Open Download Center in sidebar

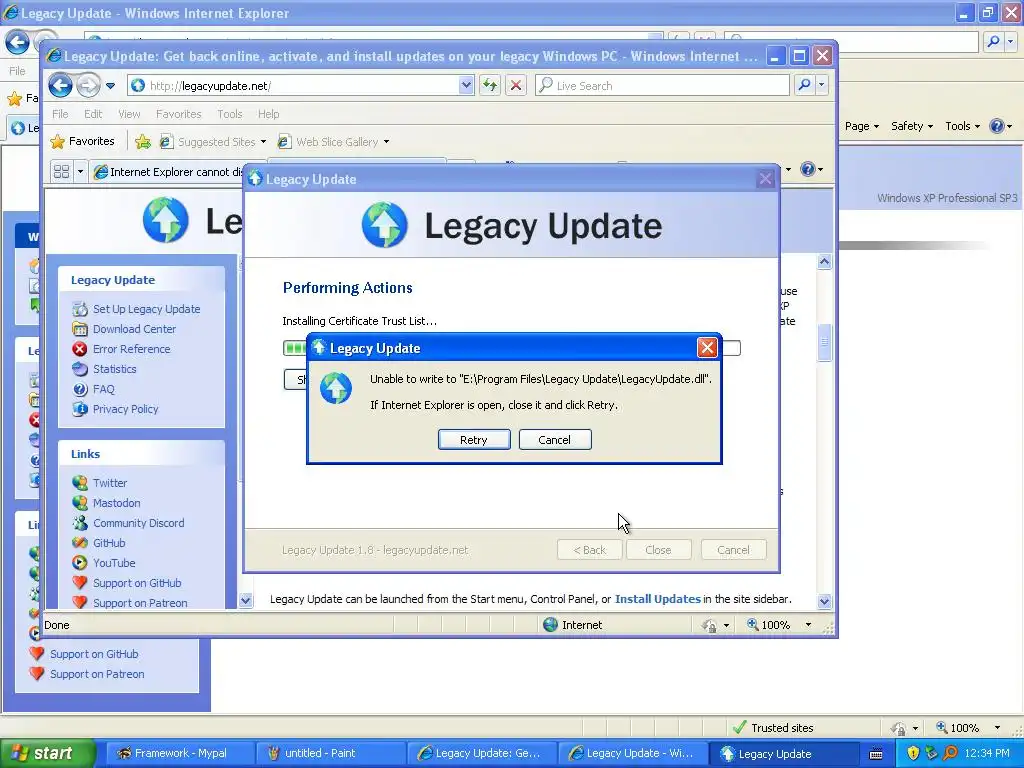point(134,328)
